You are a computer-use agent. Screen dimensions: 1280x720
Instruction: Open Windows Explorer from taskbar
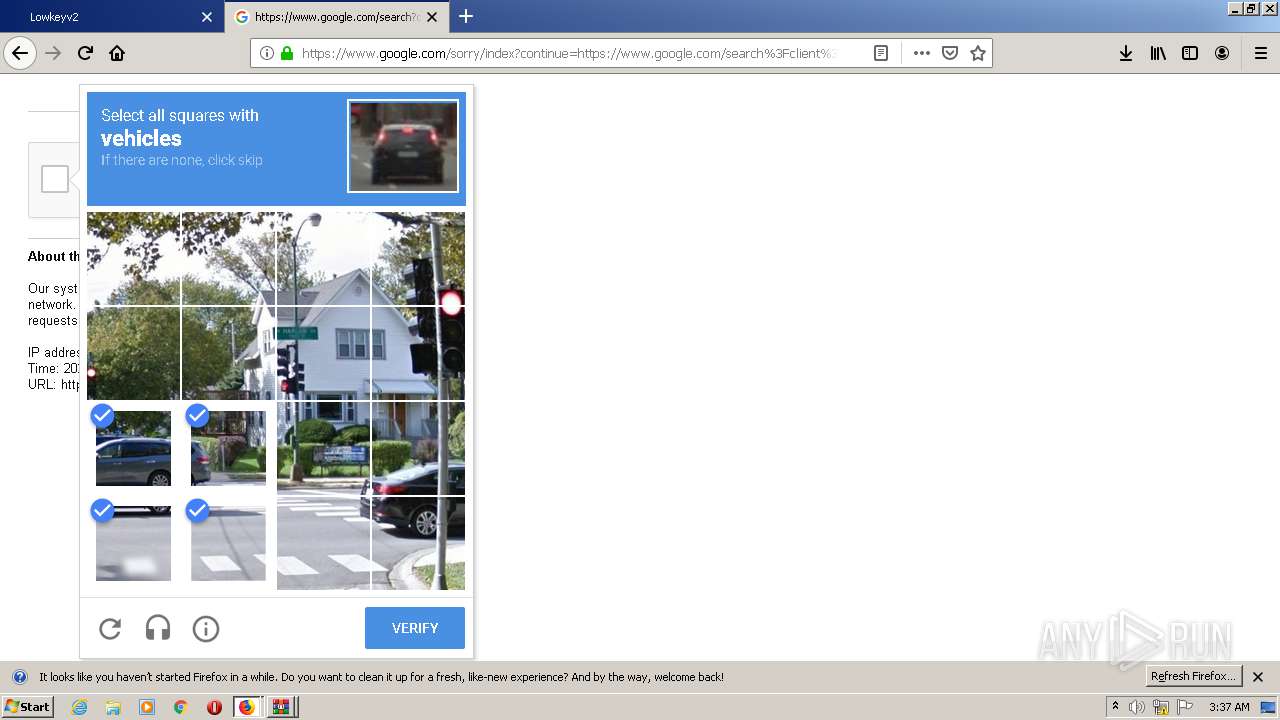point(113,707)
